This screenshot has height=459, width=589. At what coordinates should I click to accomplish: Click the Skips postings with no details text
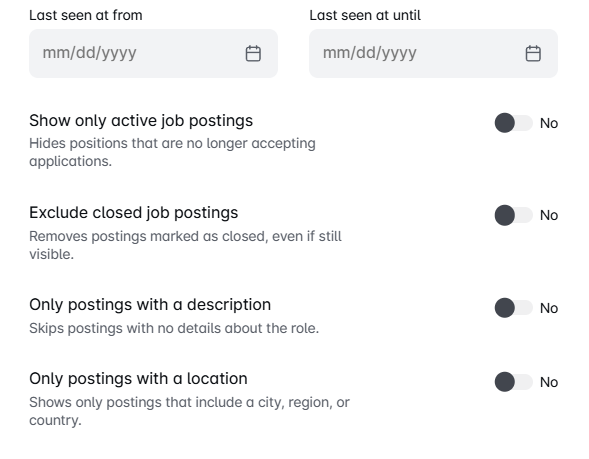click(x=174, y=328)
